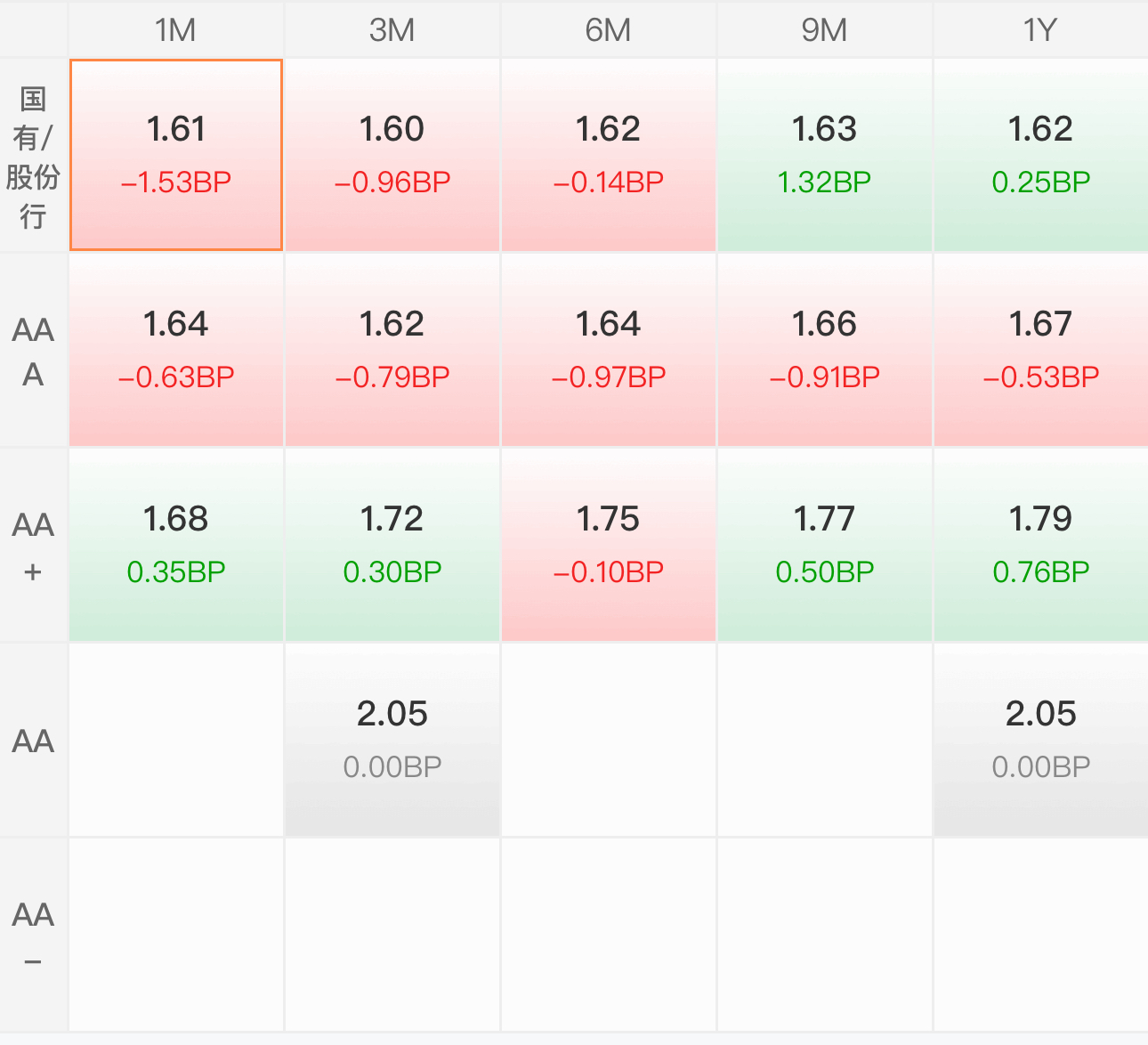This screenshot has width=1148, height=1045.
Task: Open AA+ 6M cell showing -0.10BP
Action: coord(609,546)
